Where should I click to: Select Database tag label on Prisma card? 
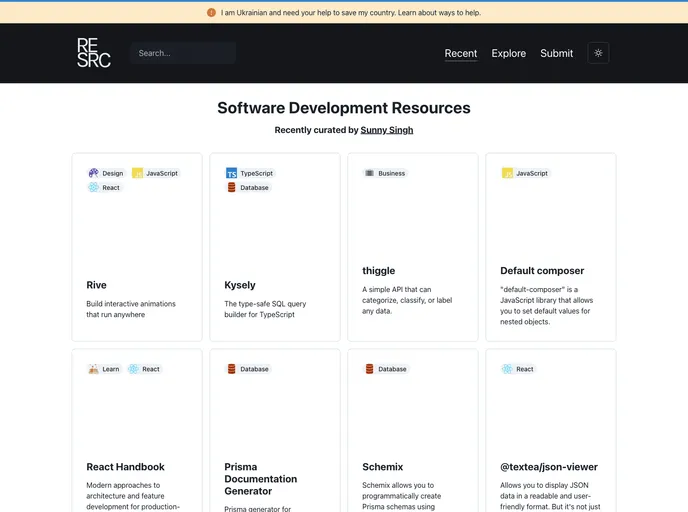254,369
